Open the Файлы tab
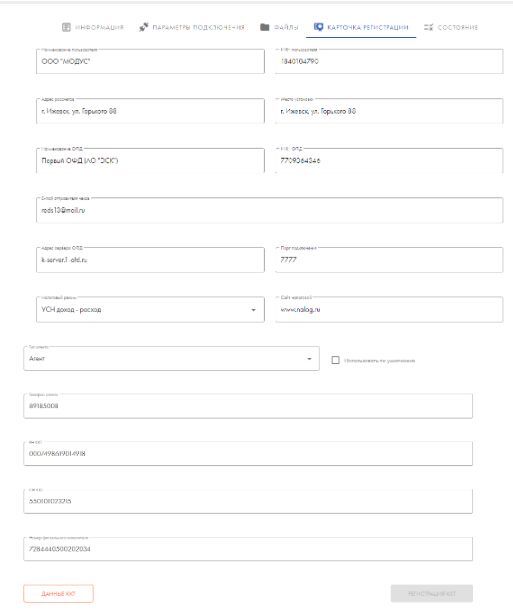The image size is (513, 610). coord(280,27)
